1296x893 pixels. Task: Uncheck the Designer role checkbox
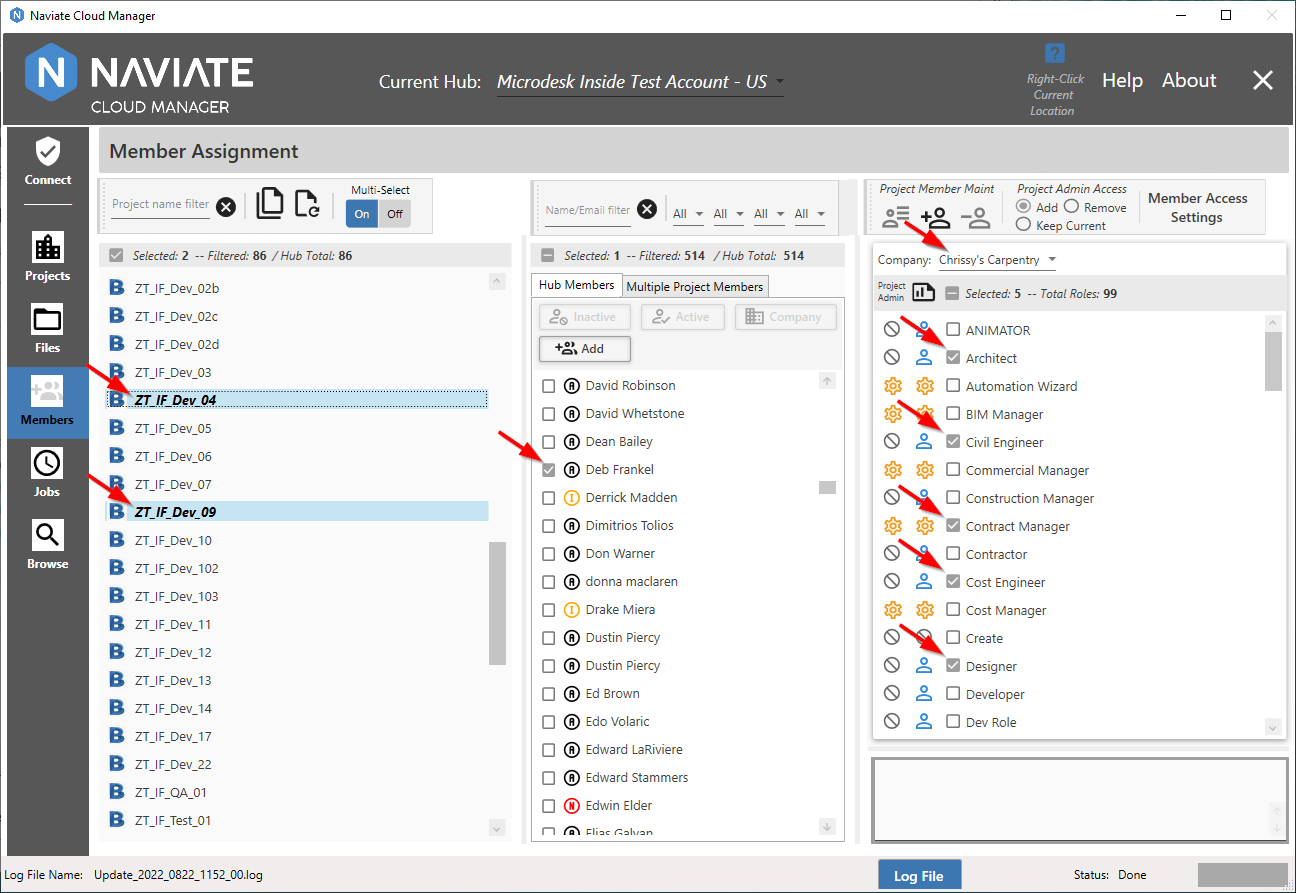point(953,666)
